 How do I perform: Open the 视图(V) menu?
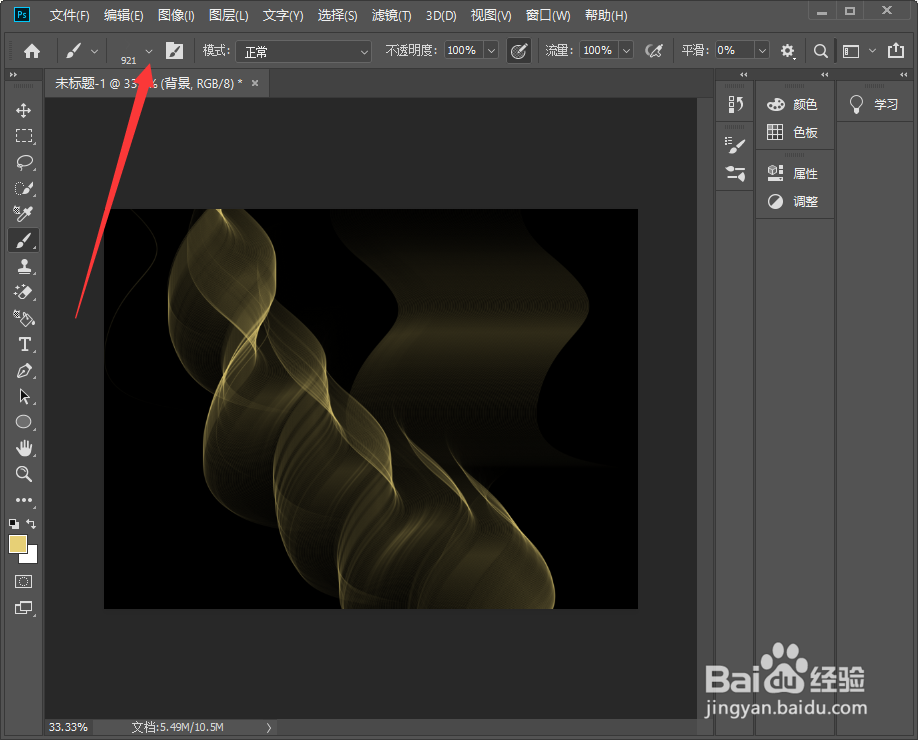click(491, 16)
